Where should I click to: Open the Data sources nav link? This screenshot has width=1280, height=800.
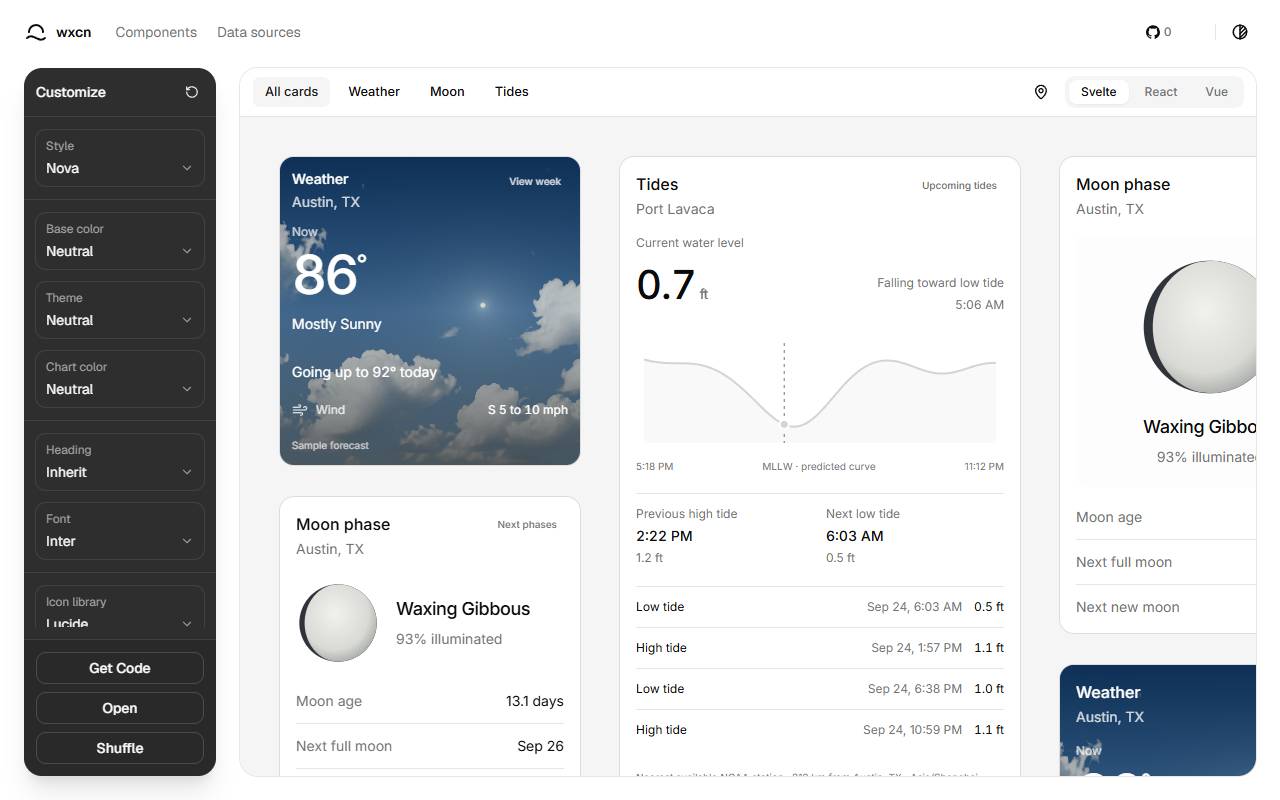(x=259, y=32)
